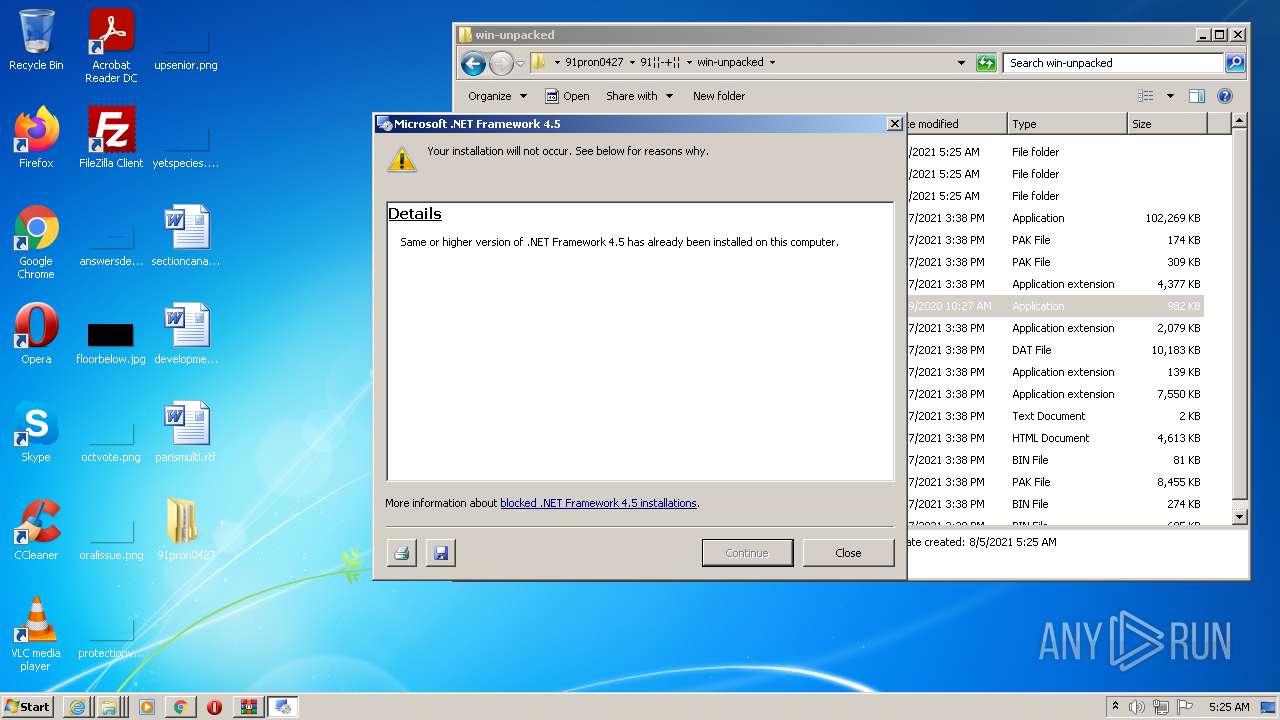Sort by Date modified column header
Screen dimensions: 1280x720
(x=956, y=124)
